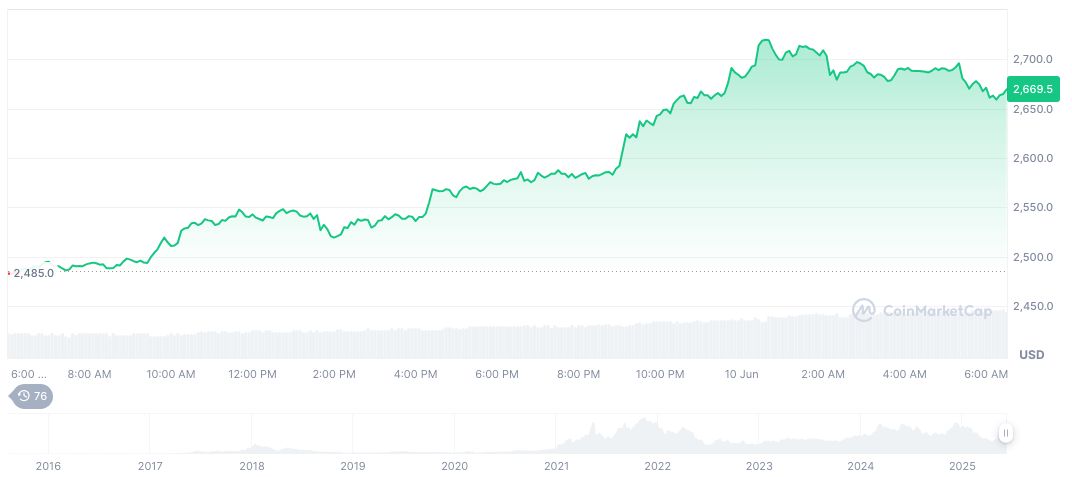Click the history clock icon badge showing 76
Viewport: 1072px width, 477px height.
tap(32, 396)
